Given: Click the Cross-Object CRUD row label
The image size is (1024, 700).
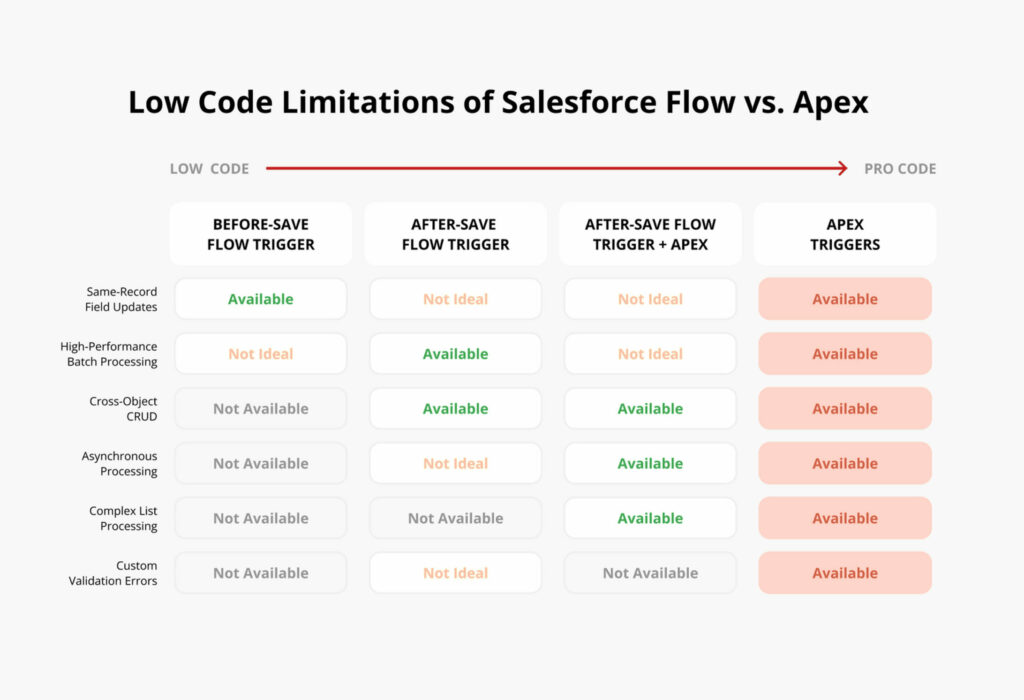Looking at the screenshot, I should pos(123,409).
